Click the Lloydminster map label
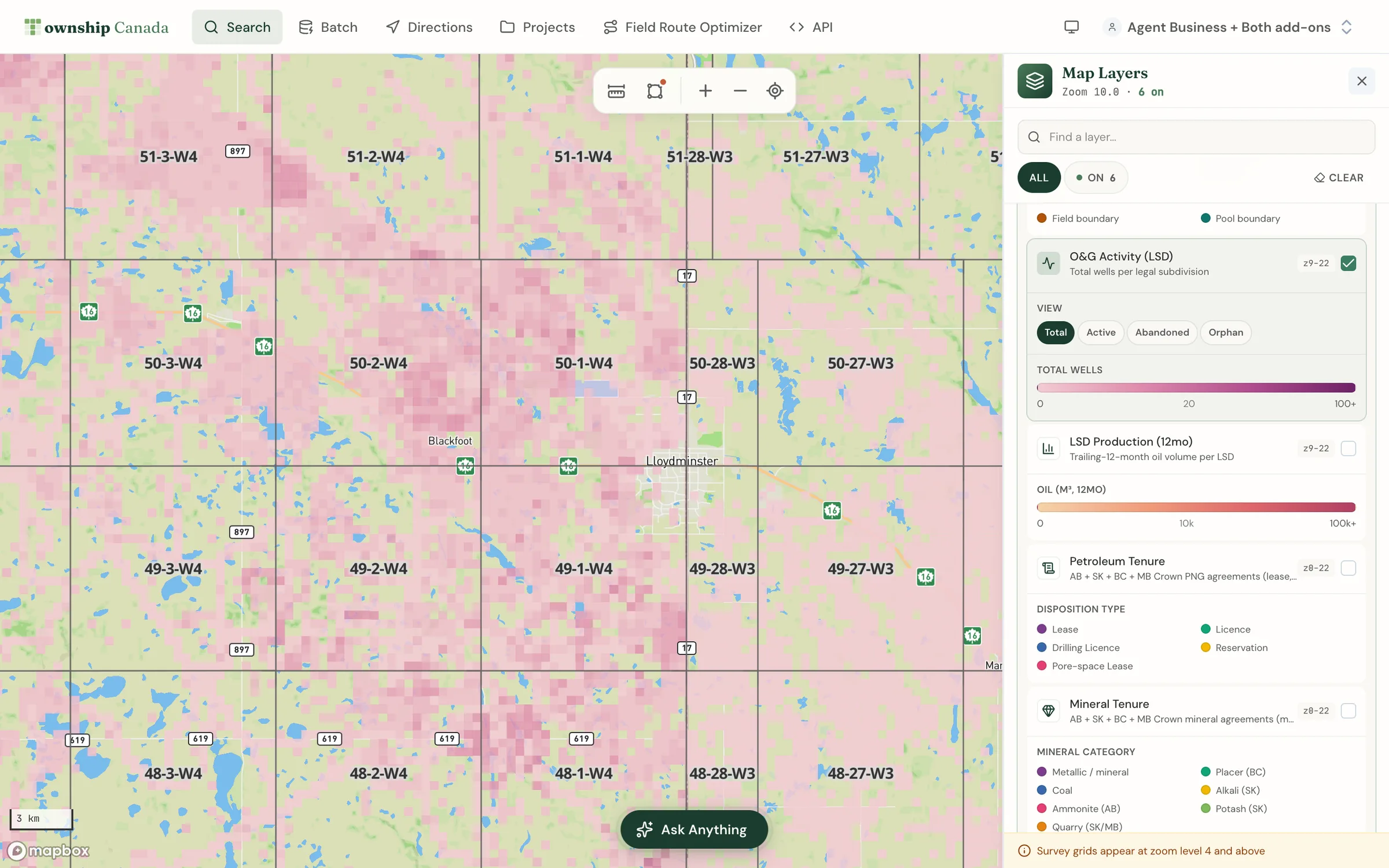This screenshot has width=1389, height=868. click(682, 461)
